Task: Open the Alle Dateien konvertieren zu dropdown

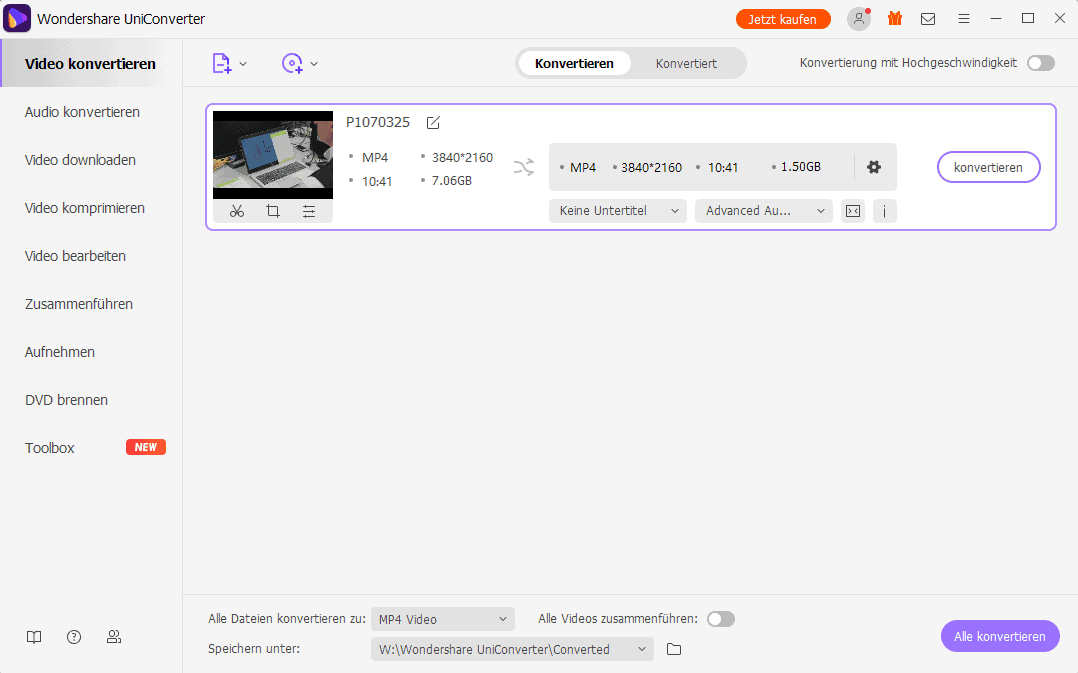Action: coord(442,619)
